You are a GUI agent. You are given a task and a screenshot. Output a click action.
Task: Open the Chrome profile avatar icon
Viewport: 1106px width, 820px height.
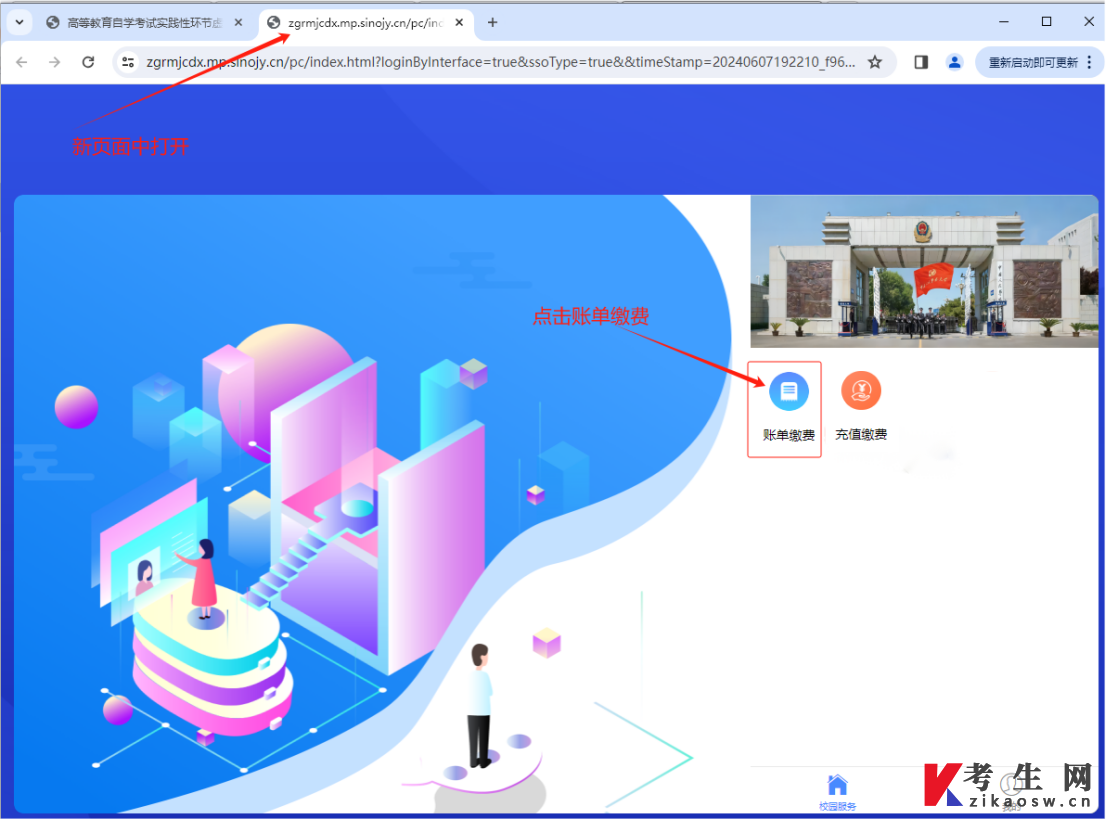954,62
